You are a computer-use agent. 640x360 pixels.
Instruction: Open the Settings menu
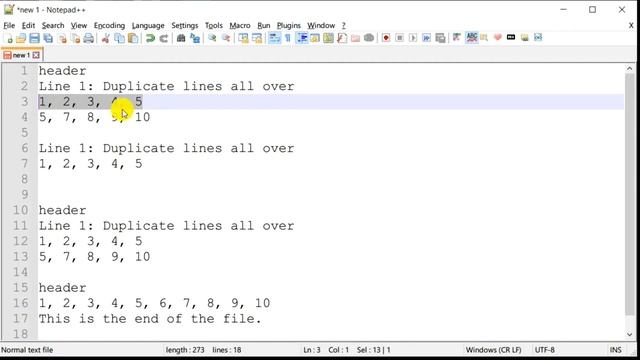pyautogui.click(x=184, y=25)
